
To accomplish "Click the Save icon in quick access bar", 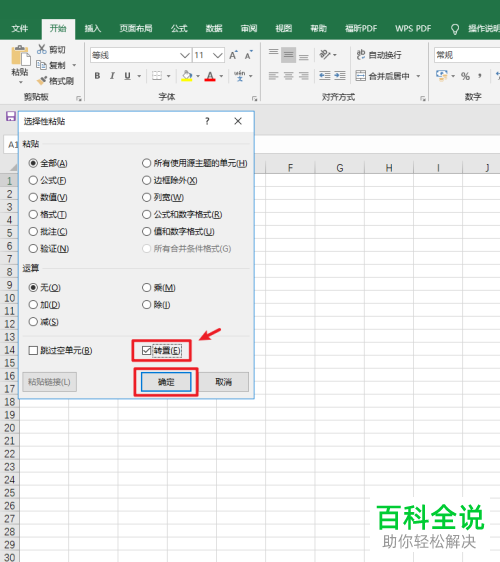I will point(11,116).
